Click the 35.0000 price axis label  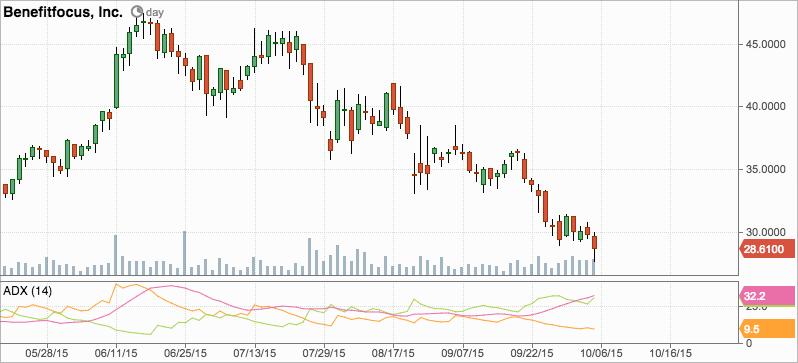coord(766,170)
